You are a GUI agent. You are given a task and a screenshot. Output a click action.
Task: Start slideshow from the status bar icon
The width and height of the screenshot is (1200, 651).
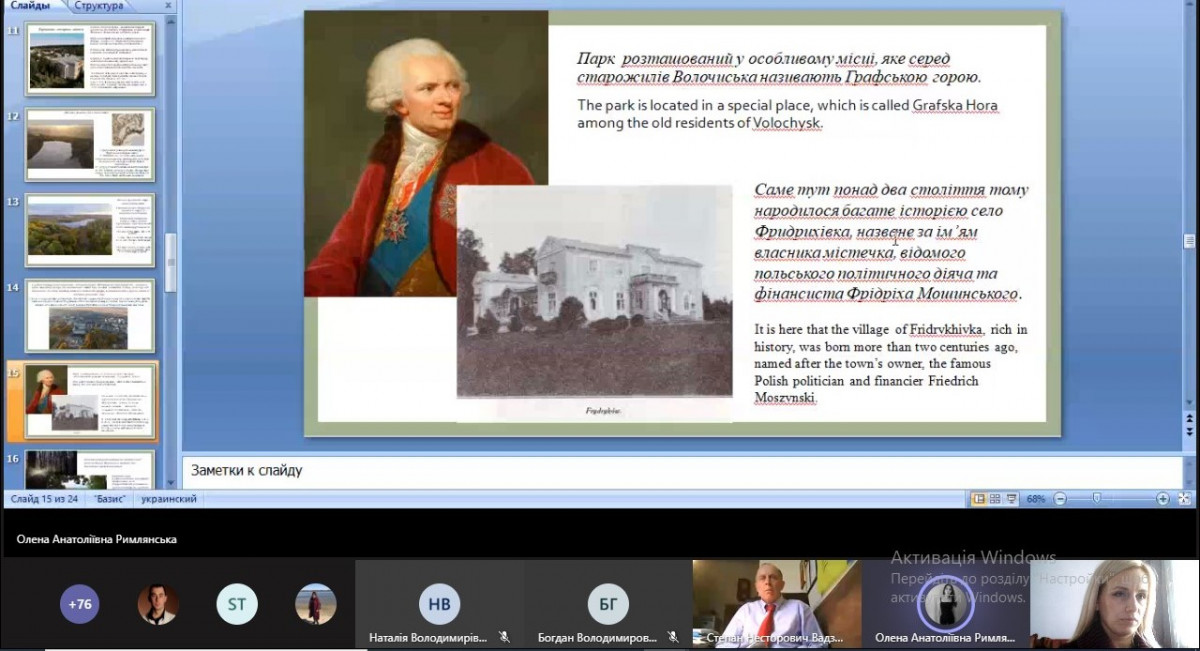coord(1012,498)
